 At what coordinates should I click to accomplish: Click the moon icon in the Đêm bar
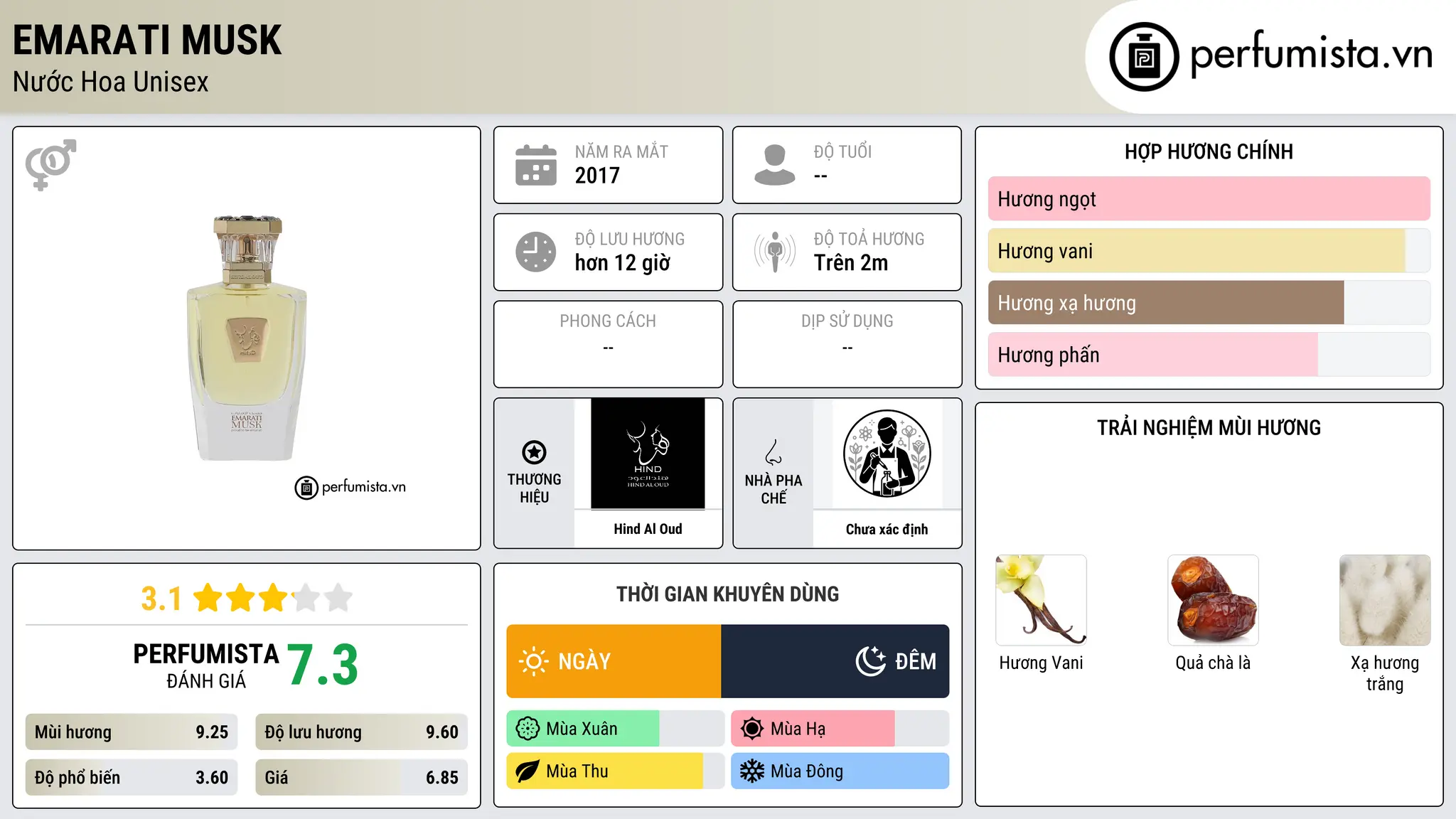[871, 661]
